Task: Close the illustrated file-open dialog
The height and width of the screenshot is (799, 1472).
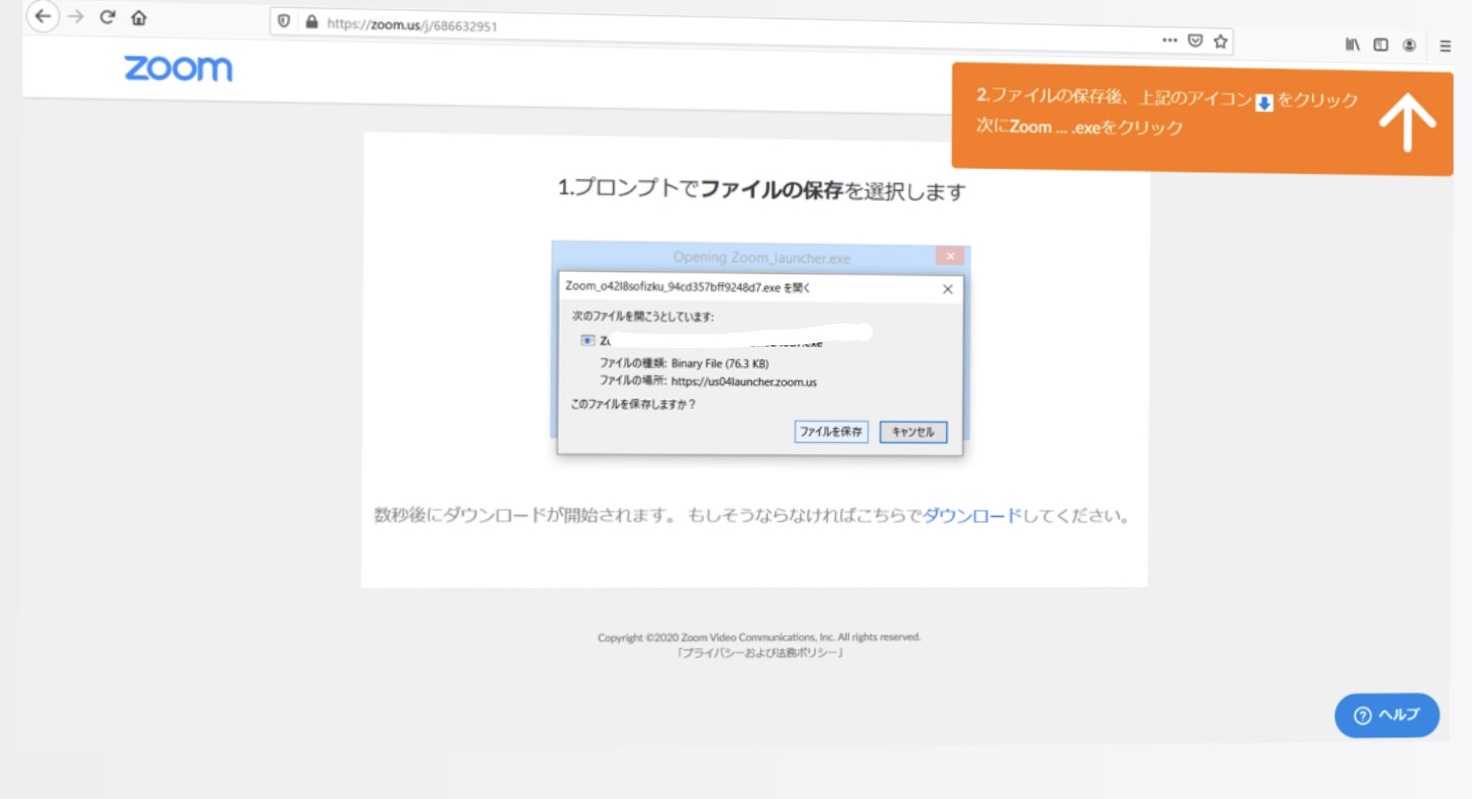Action: click(x=947, y=289)
